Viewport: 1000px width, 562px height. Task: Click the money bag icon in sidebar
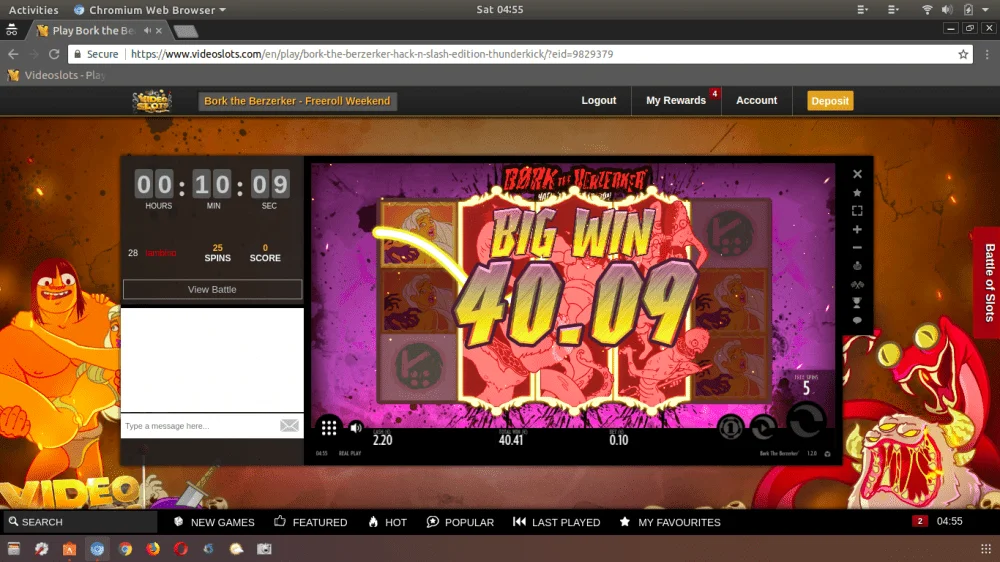[x=857, y=266]
